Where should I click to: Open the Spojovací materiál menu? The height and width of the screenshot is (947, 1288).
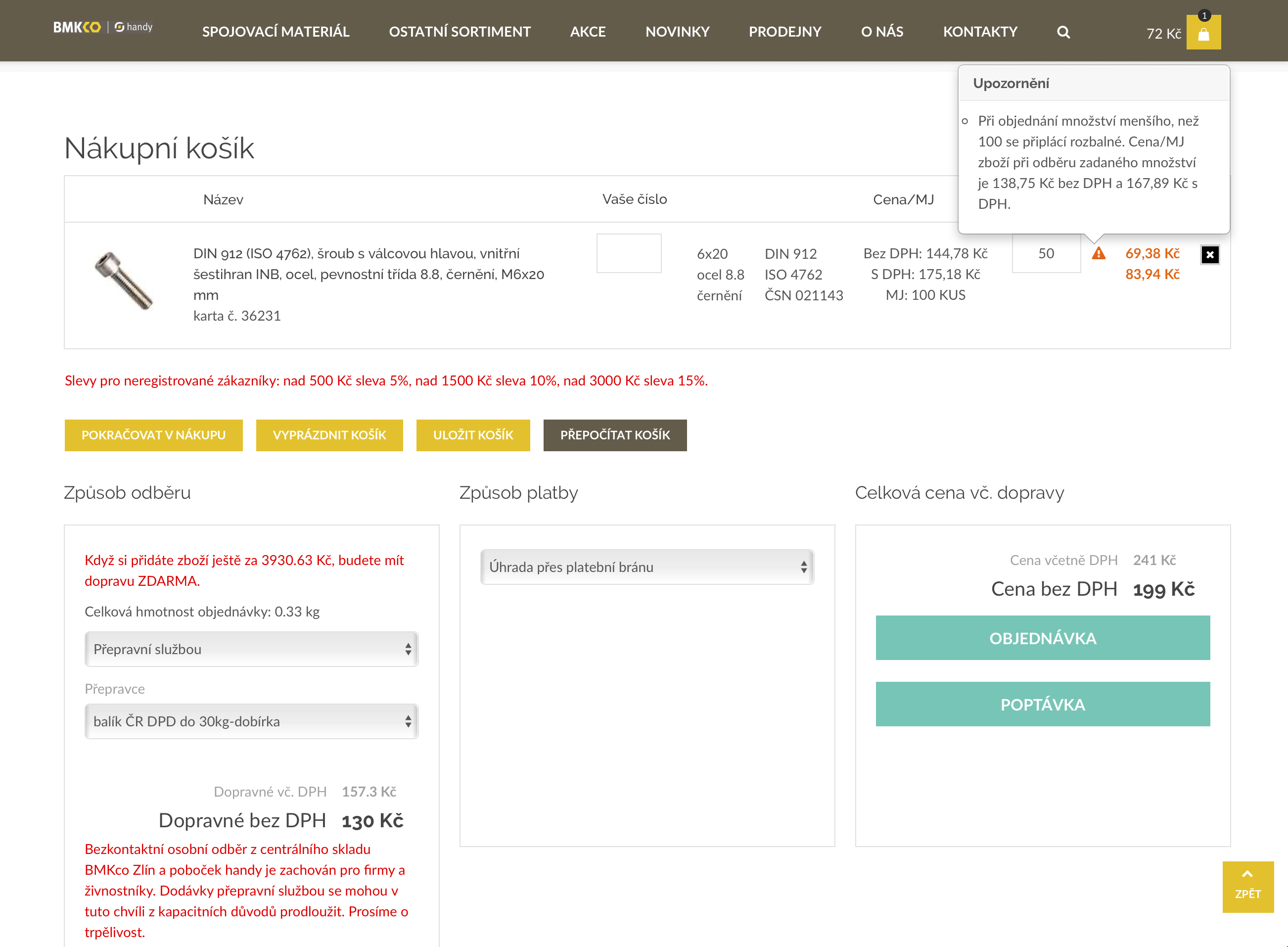276,32
